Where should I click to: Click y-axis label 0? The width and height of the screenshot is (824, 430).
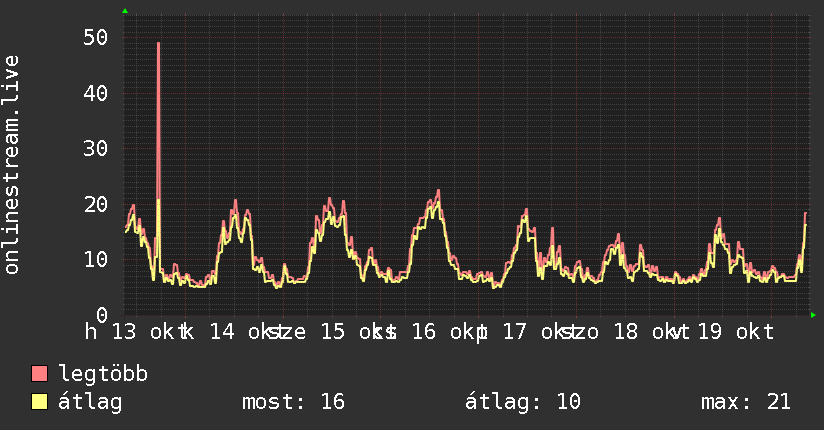pos(102,315)
